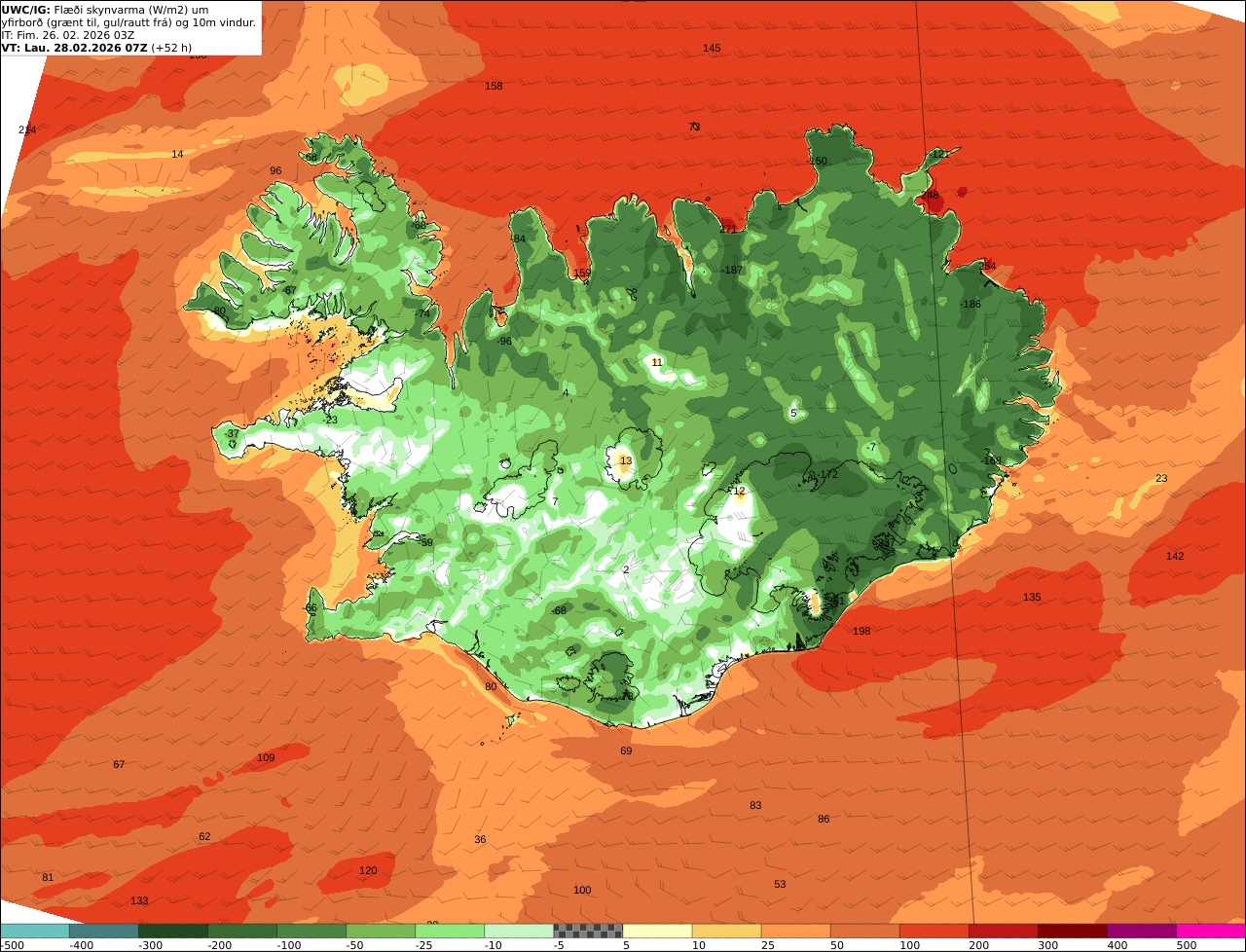Click the map value '158' over the sea

(494, 86)
